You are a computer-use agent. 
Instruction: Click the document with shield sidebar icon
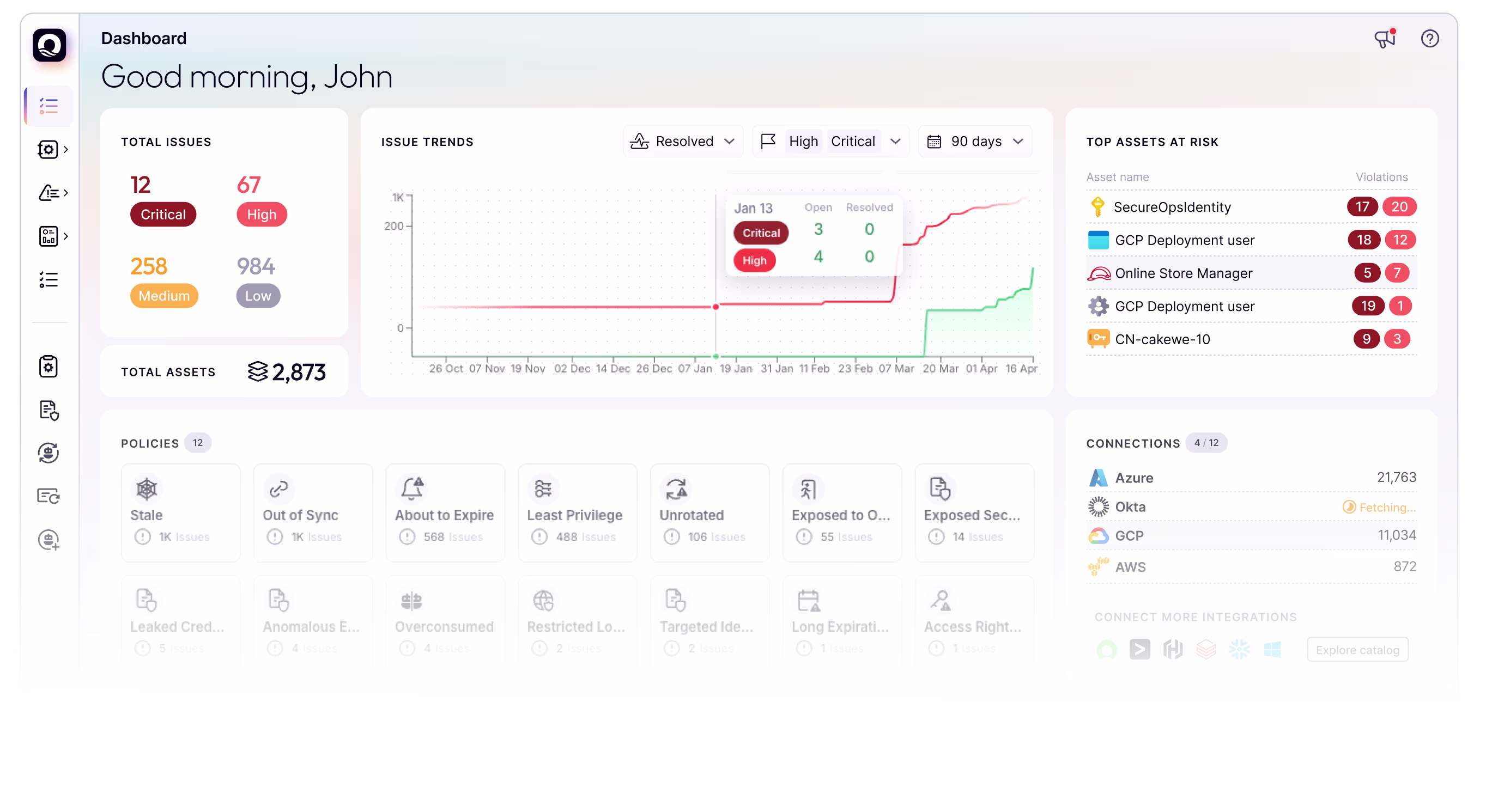(x=49, y=410)
